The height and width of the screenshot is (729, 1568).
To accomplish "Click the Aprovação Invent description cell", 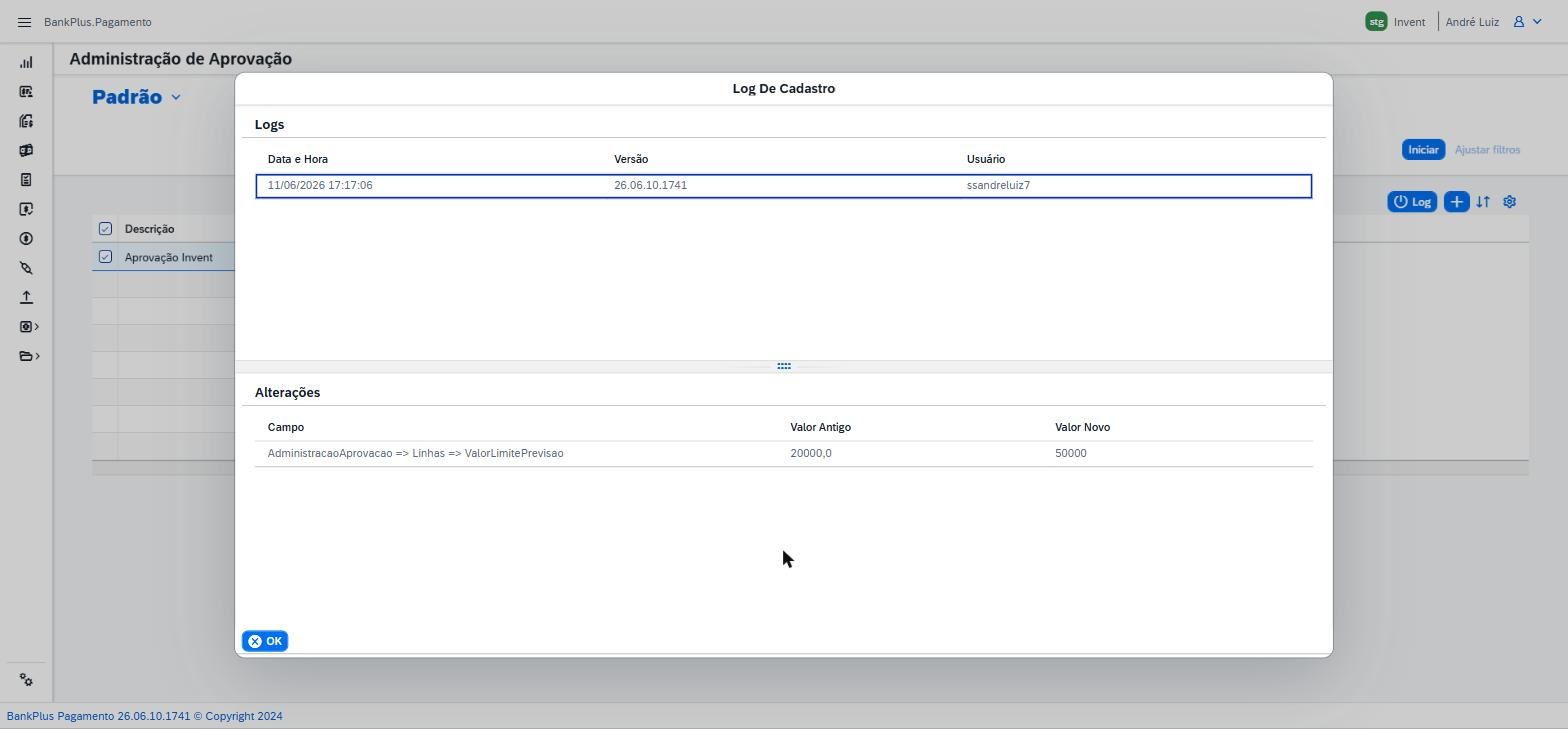I will [169, 258].
